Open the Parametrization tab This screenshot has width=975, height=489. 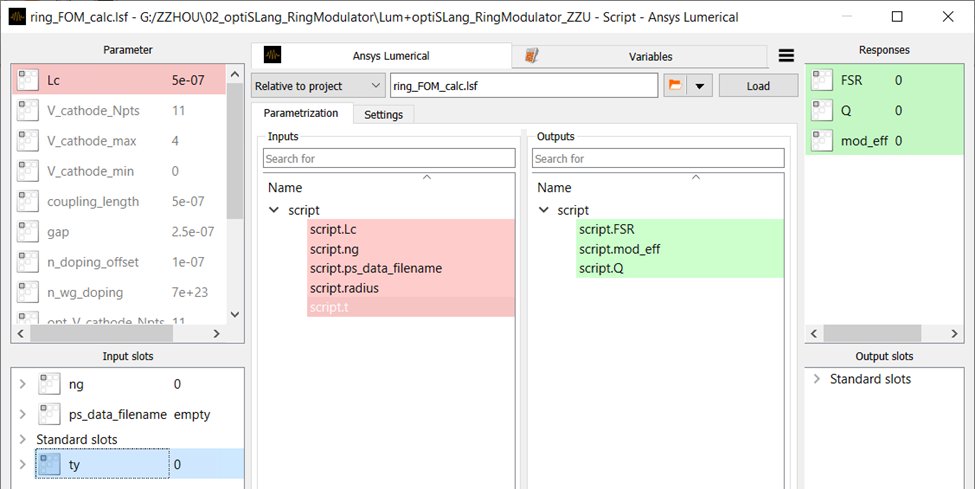coord(302,113)
